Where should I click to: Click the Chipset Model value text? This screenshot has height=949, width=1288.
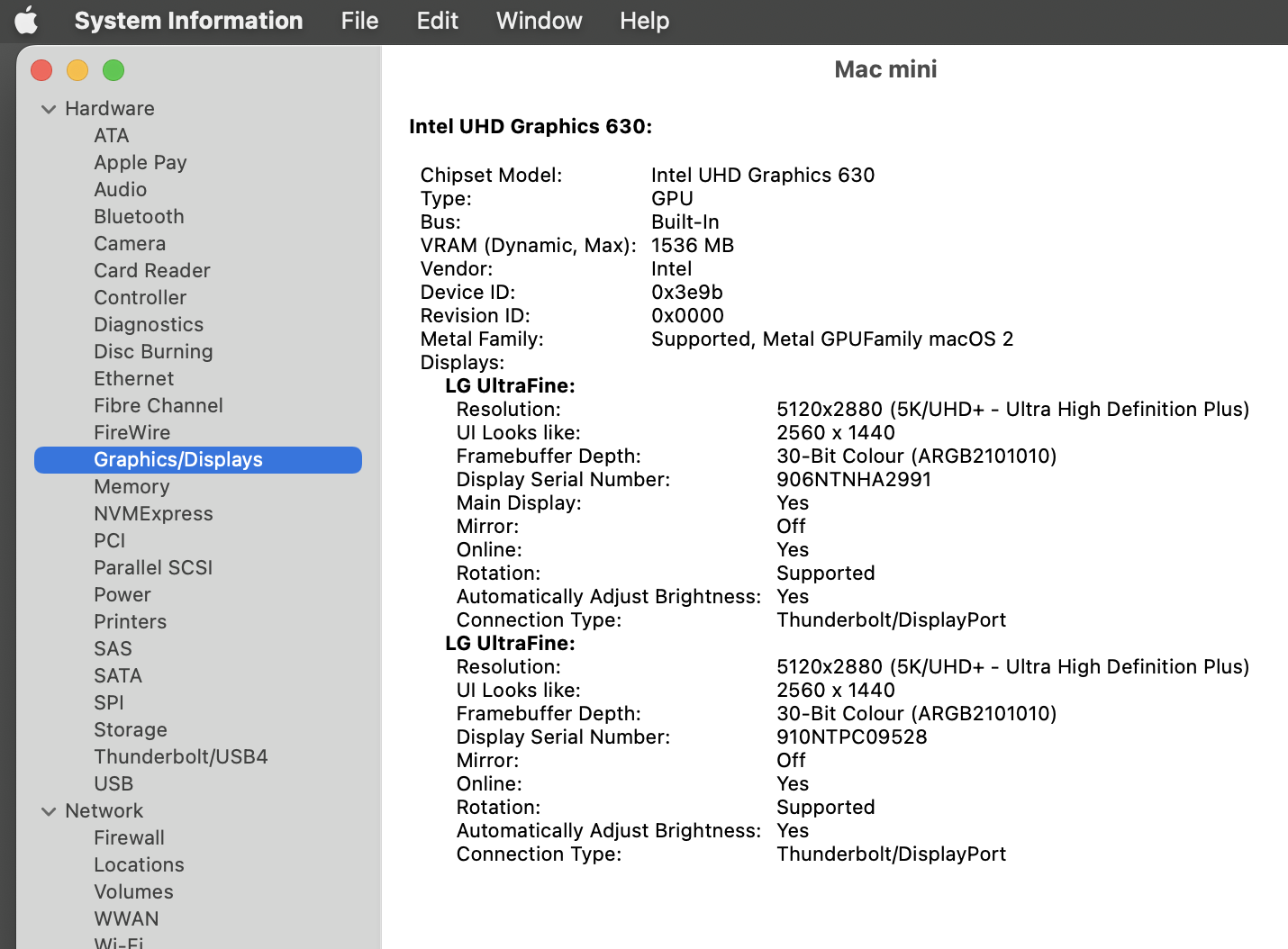pyautogui.click(x=763, y=175)
